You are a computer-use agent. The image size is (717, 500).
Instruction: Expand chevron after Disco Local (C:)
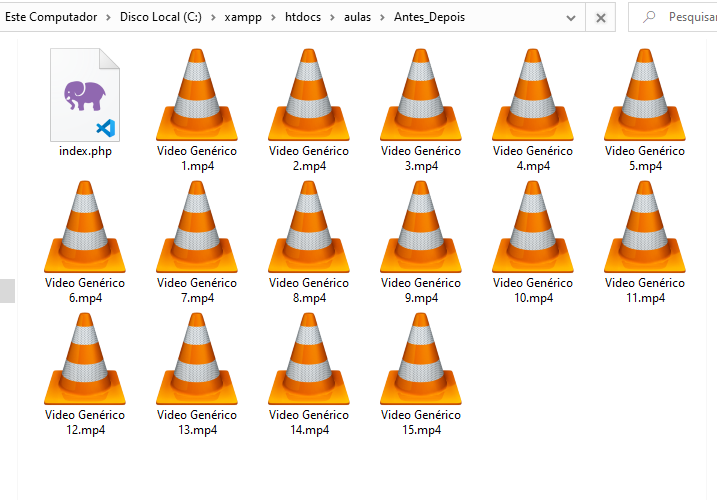[213, 17]
